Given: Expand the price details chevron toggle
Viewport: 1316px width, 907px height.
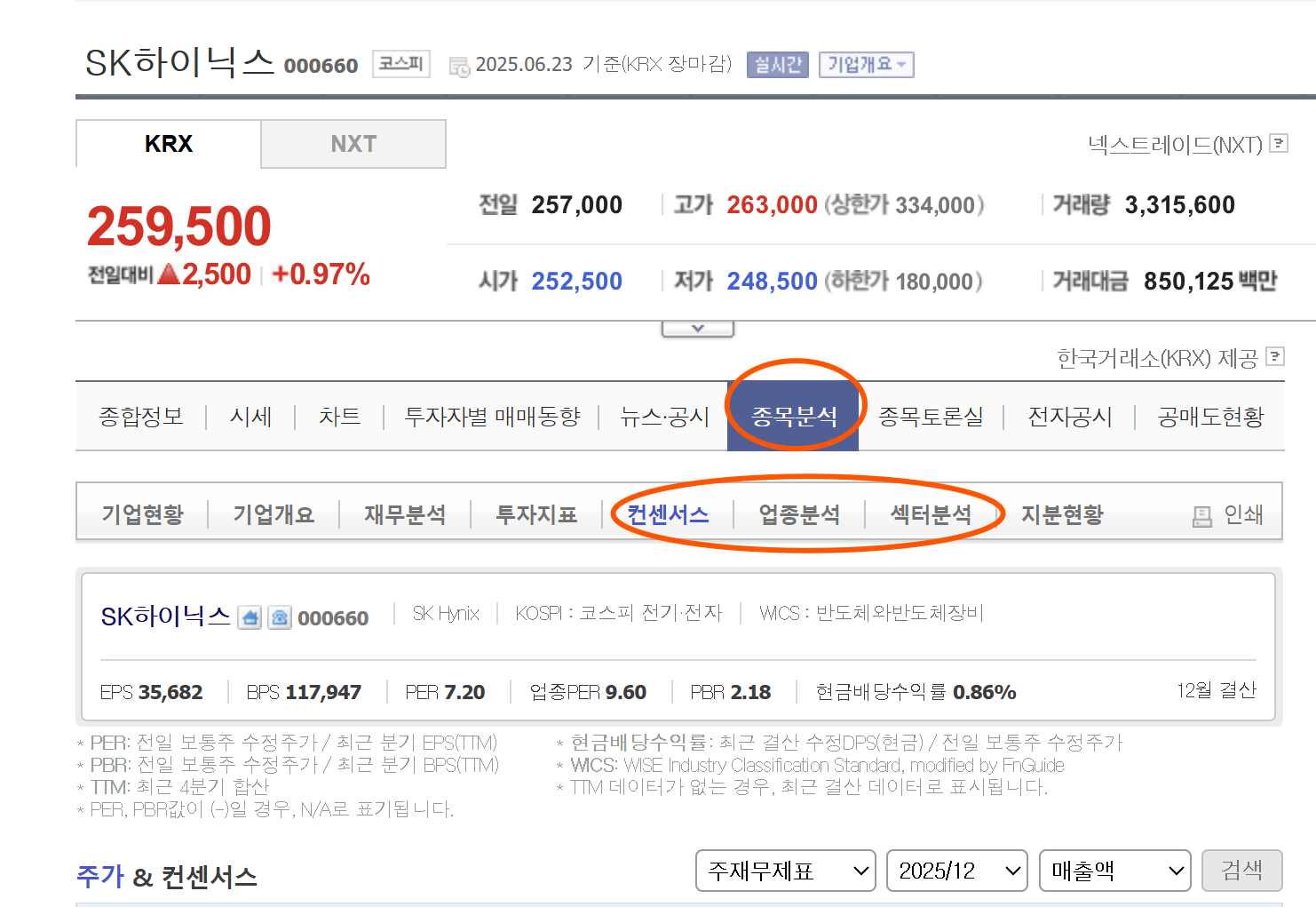Looking at the screenshot, I should pyautogui.click(x=698, y=329).
